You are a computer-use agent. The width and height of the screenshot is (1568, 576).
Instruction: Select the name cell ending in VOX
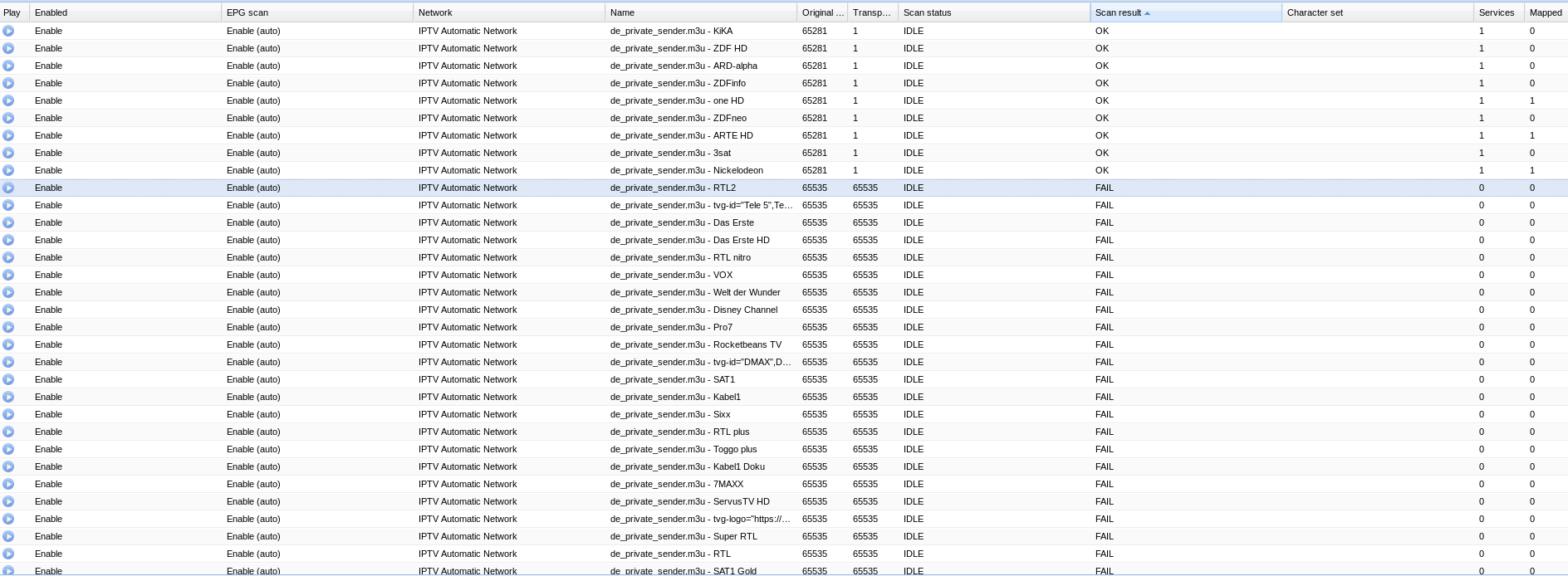701,275
